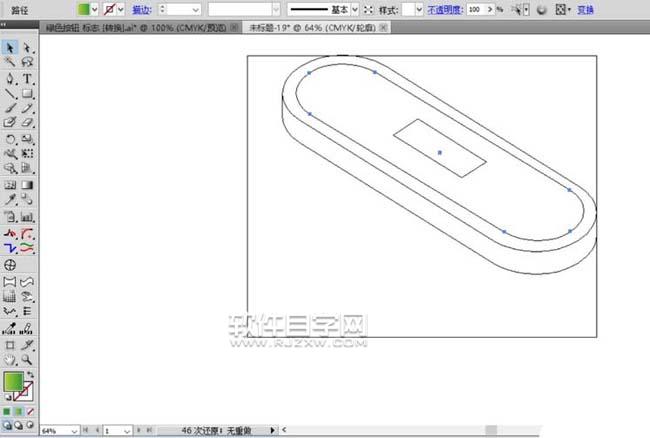The width and height of the screenshot is (650, 438).
Task: Expand the zoom level dropdown at 64%
Action: tap(73, 430)
